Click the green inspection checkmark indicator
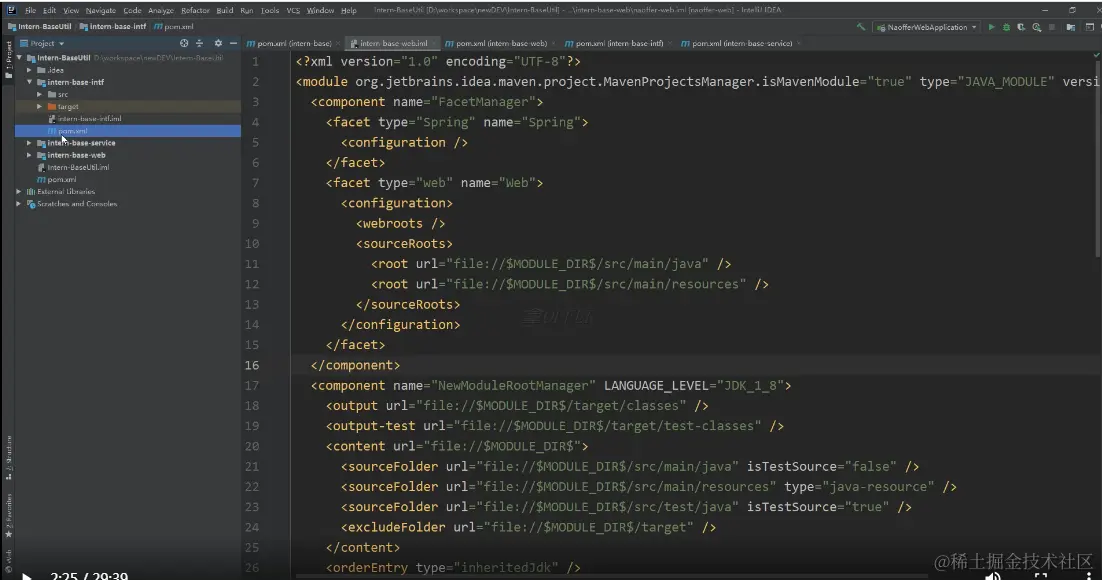The height and width of the screenshot is (580, 1102). click(x=1096, y=55)
